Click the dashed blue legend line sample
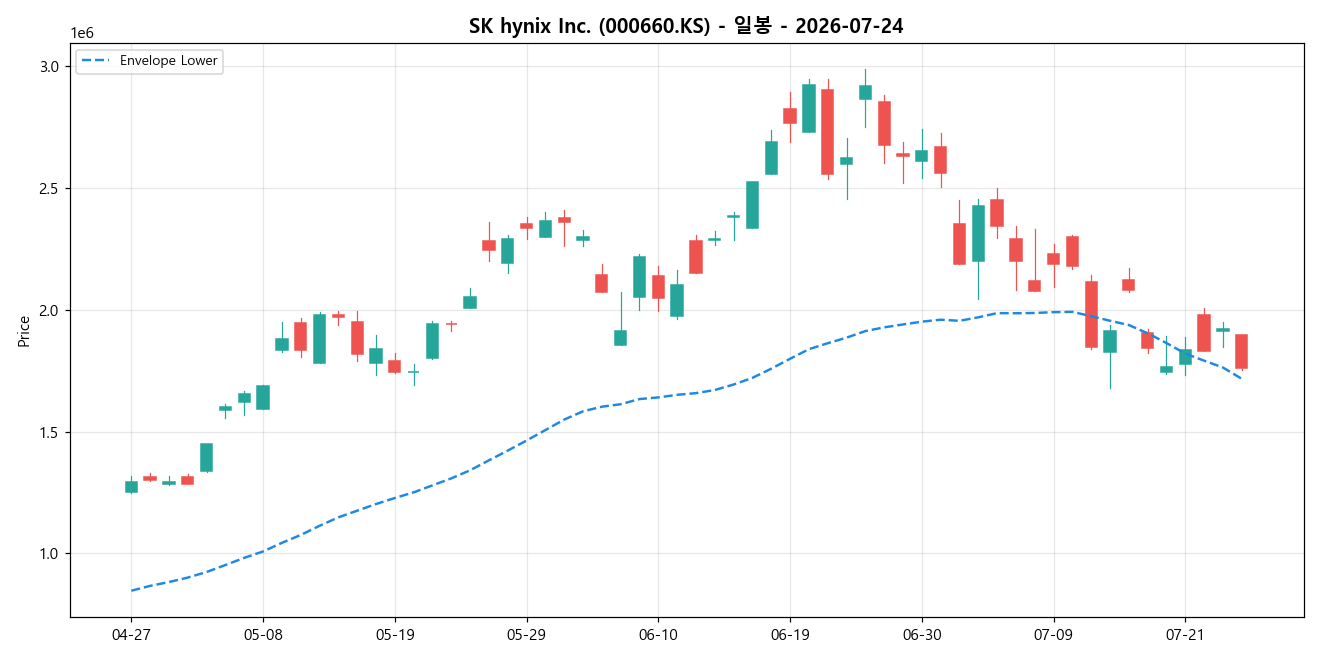 pos(97,61)
